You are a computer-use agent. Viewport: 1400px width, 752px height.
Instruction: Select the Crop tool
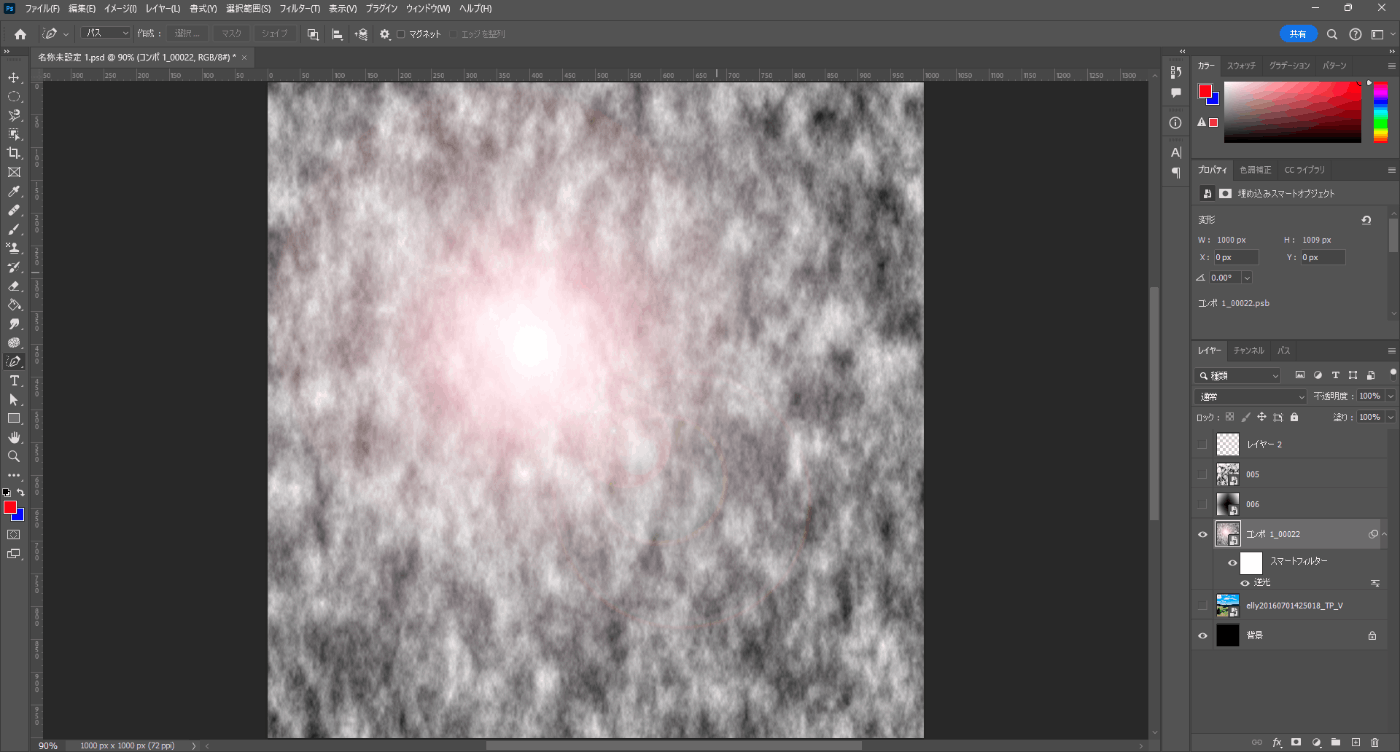pyautogui.click(x=14, y=153)
